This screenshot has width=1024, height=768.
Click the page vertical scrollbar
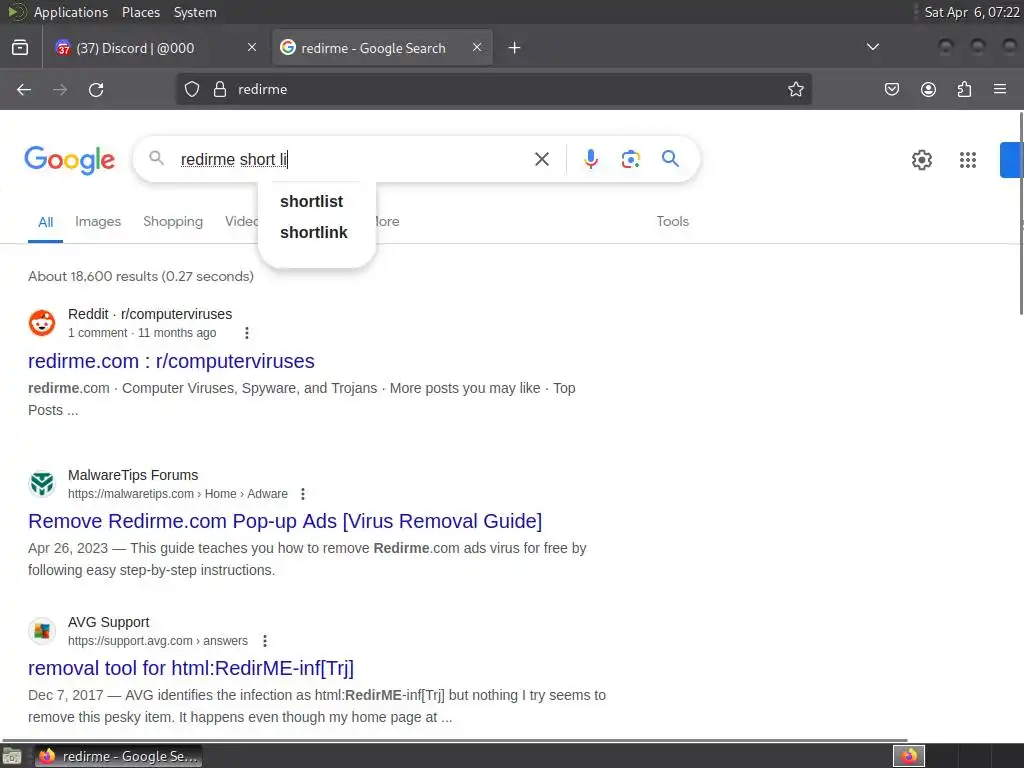1021,213
